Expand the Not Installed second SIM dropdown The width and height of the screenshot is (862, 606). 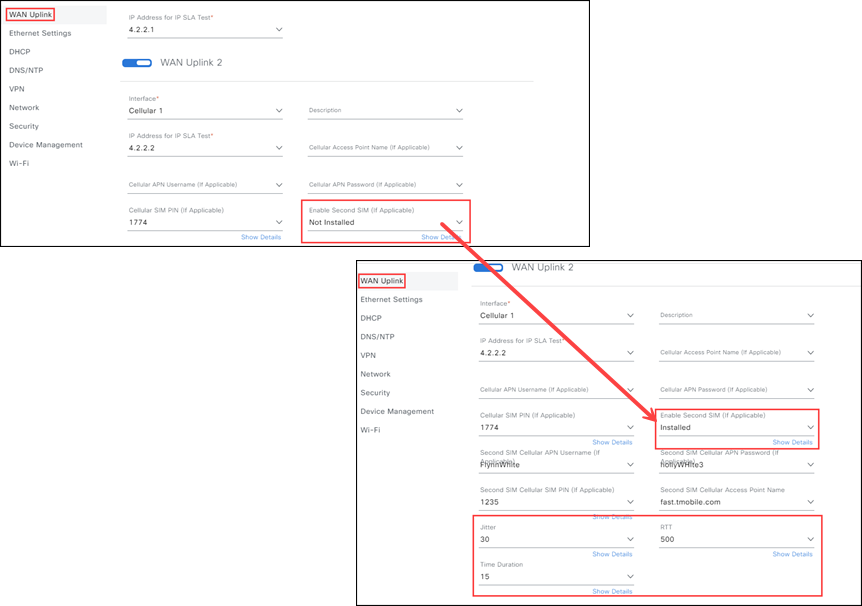pos(459,222)
